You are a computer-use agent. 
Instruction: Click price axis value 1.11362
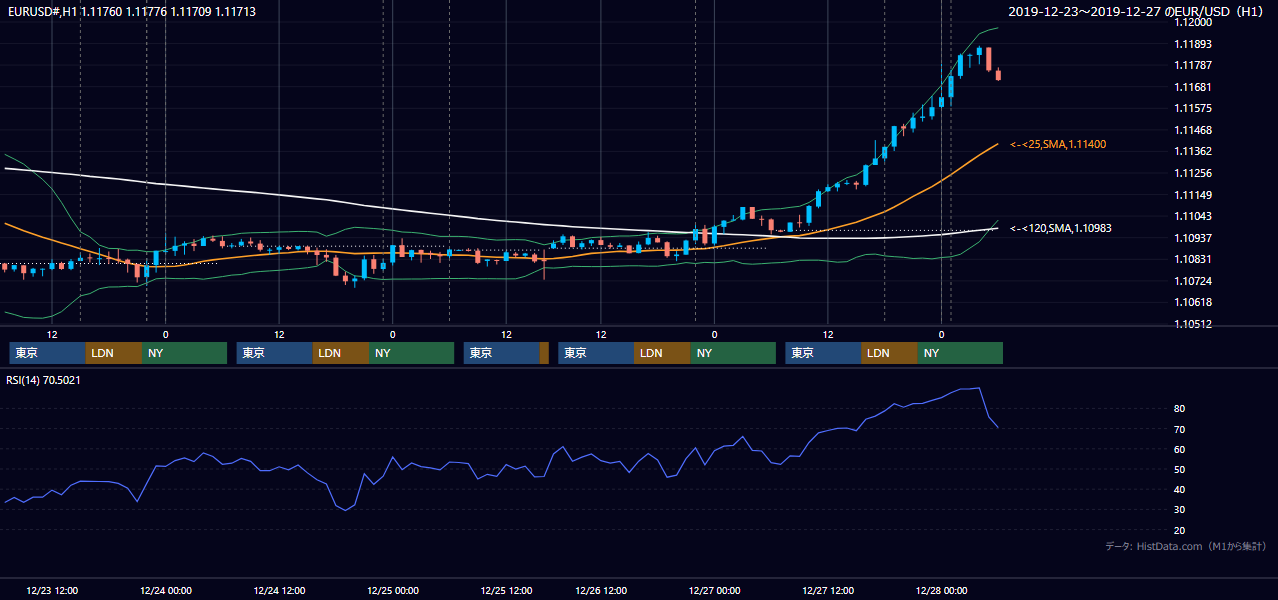(x=1192, y=151)
